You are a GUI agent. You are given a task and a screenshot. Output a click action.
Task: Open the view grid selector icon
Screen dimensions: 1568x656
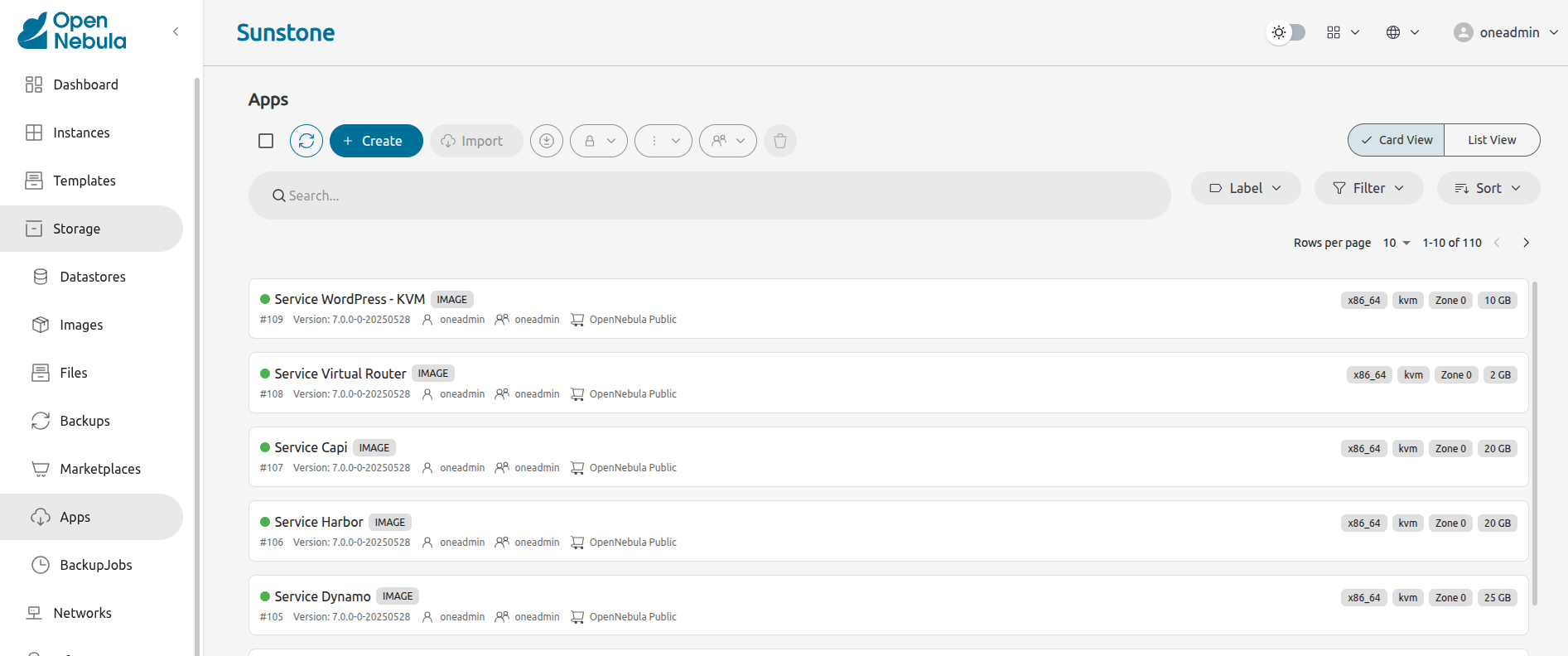[1343, 32]
